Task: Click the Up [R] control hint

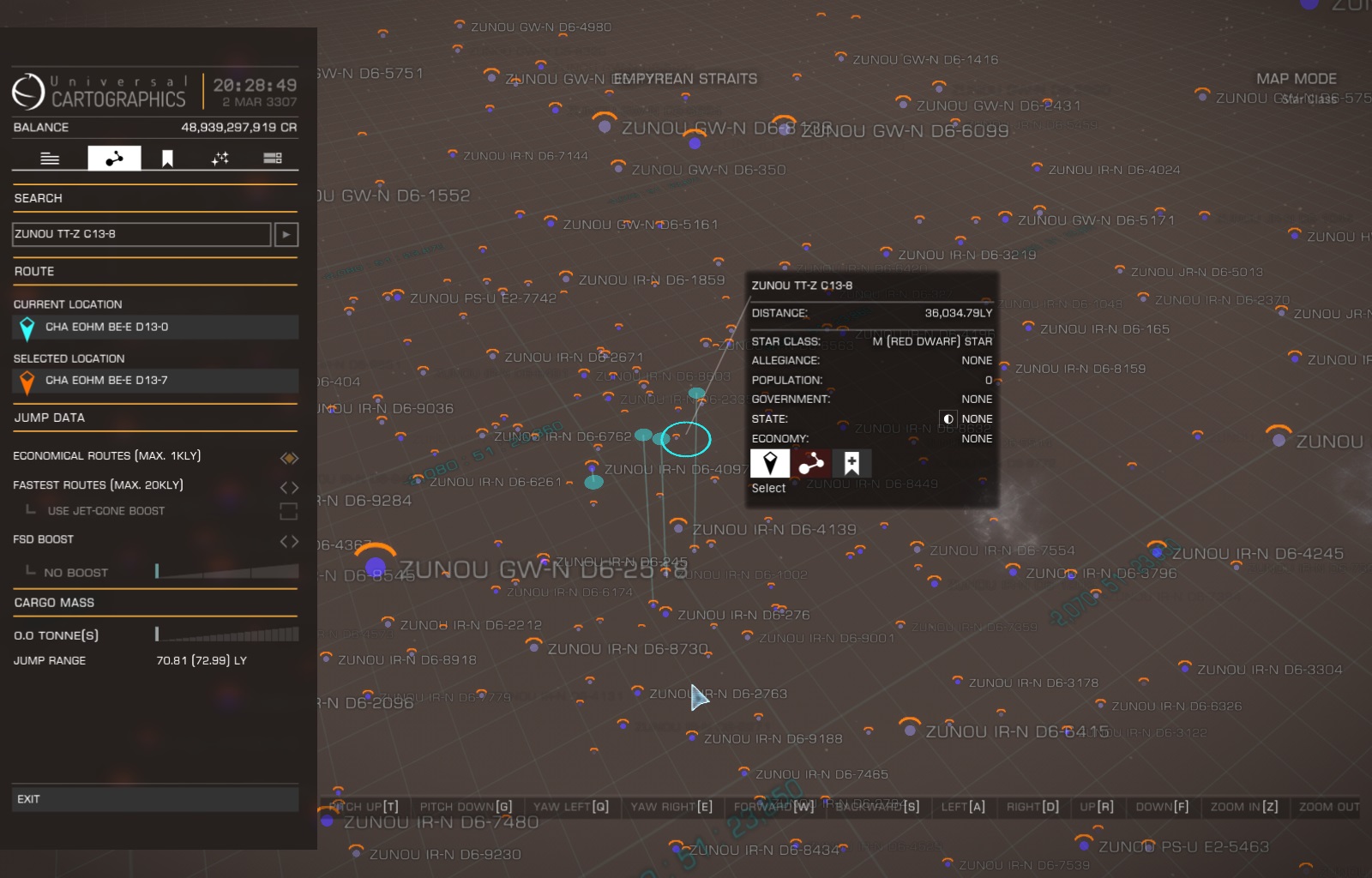Action: 1097,807
